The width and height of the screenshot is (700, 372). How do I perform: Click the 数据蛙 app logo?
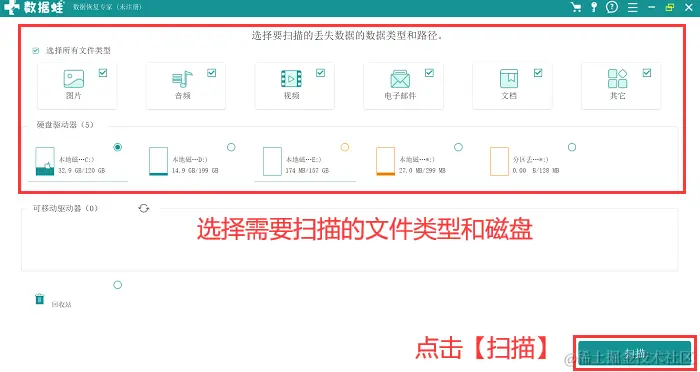pos(33,8)
